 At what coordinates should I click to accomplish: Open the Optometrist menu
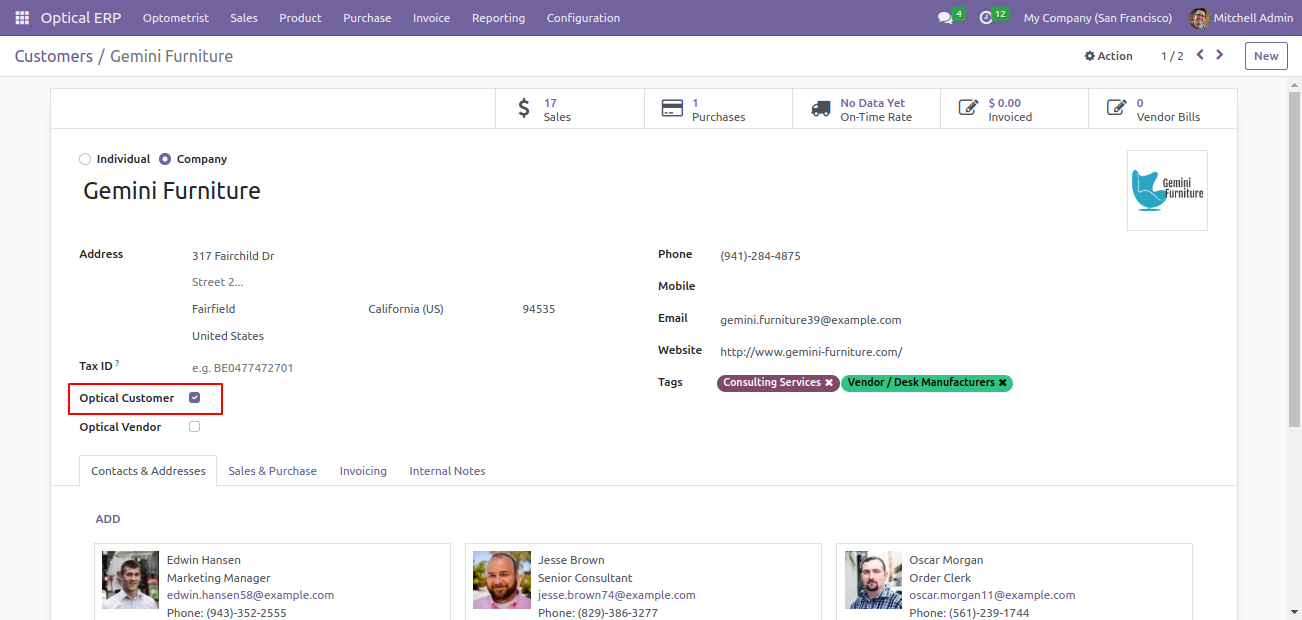pyautogui.click(x=176, y=18)
